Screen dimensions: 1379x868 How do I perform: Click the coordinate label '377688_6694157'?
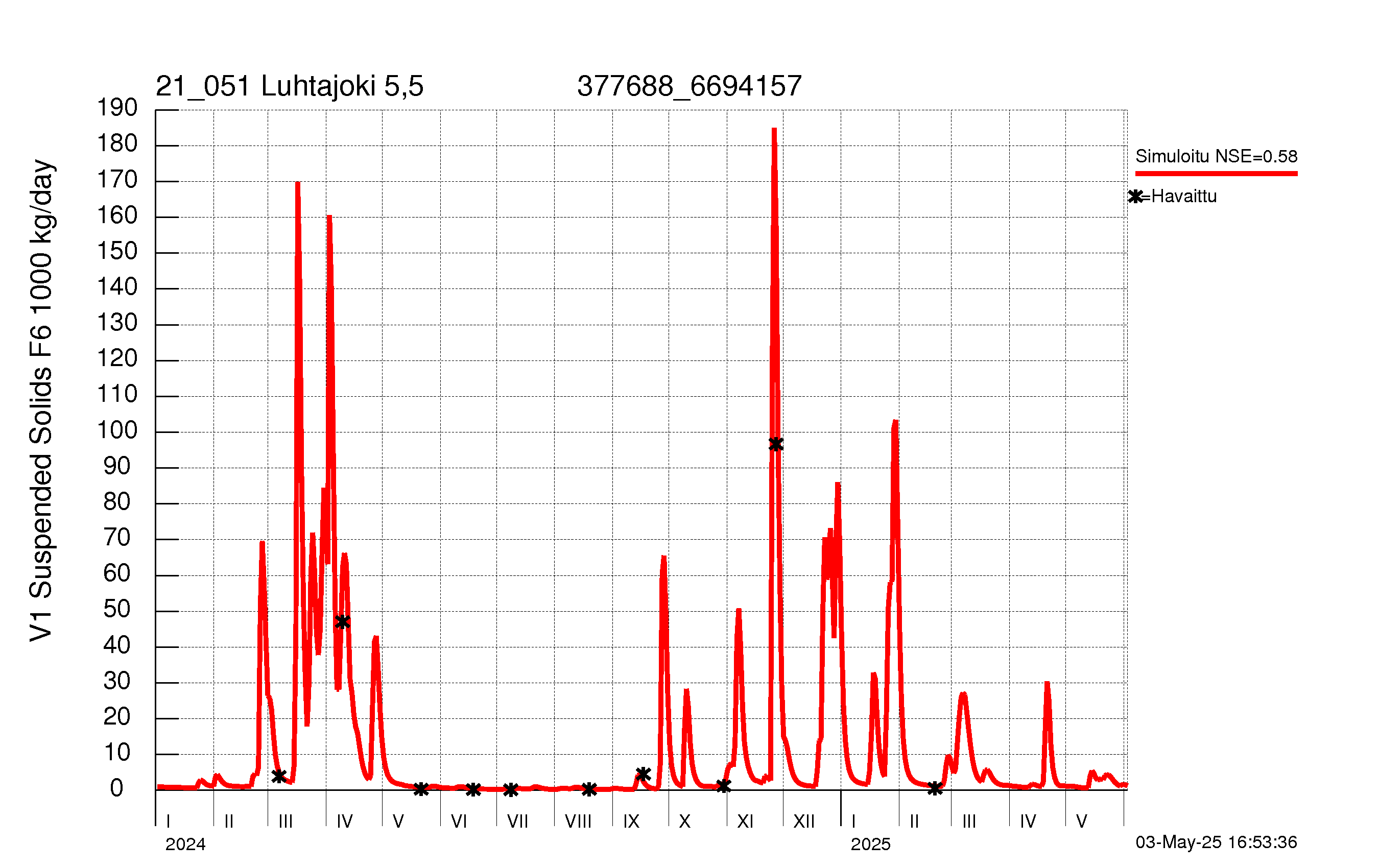pyautogui.click(x=689, y=86)
